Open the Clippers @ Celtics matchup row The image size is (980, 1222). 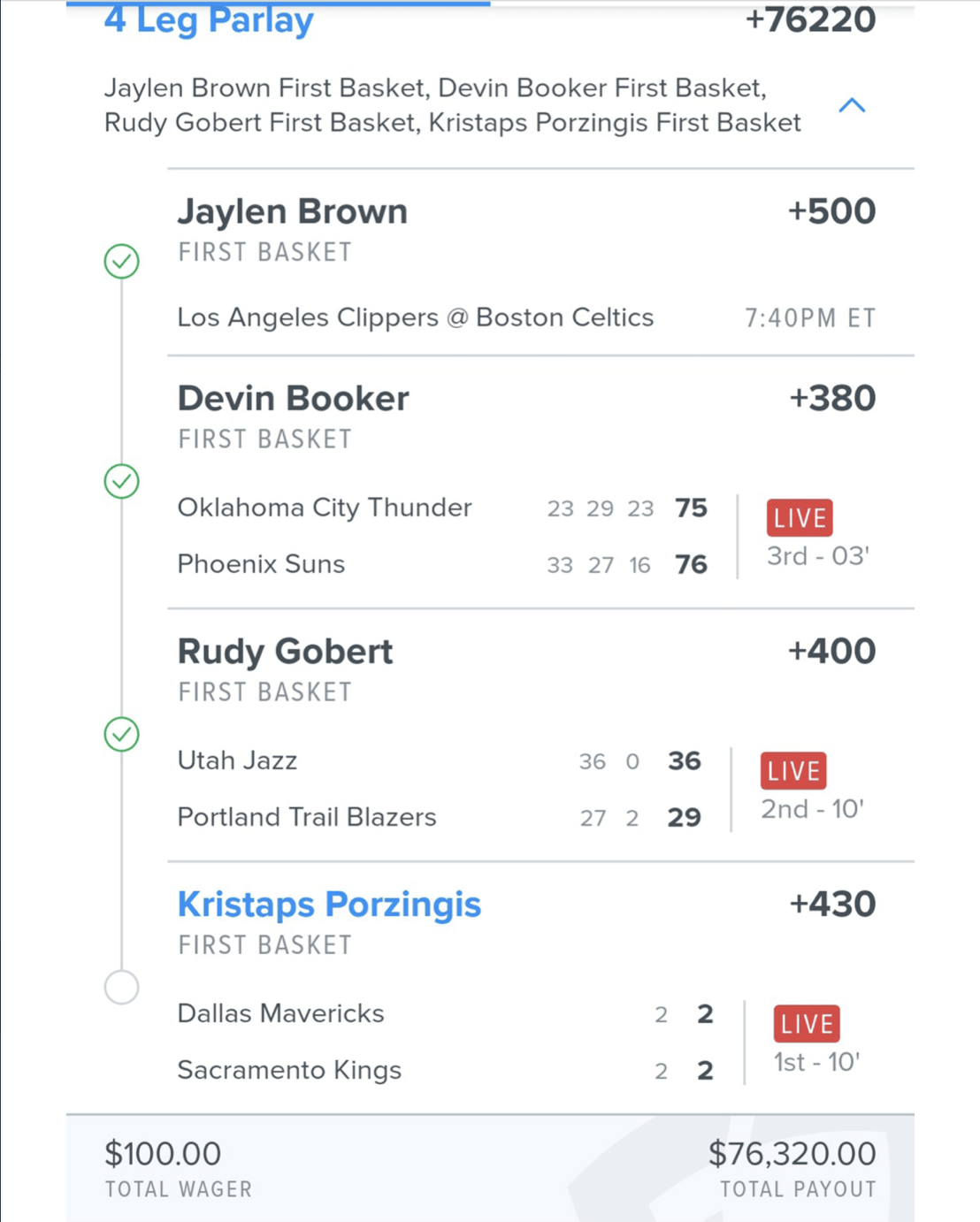(526, 317)
